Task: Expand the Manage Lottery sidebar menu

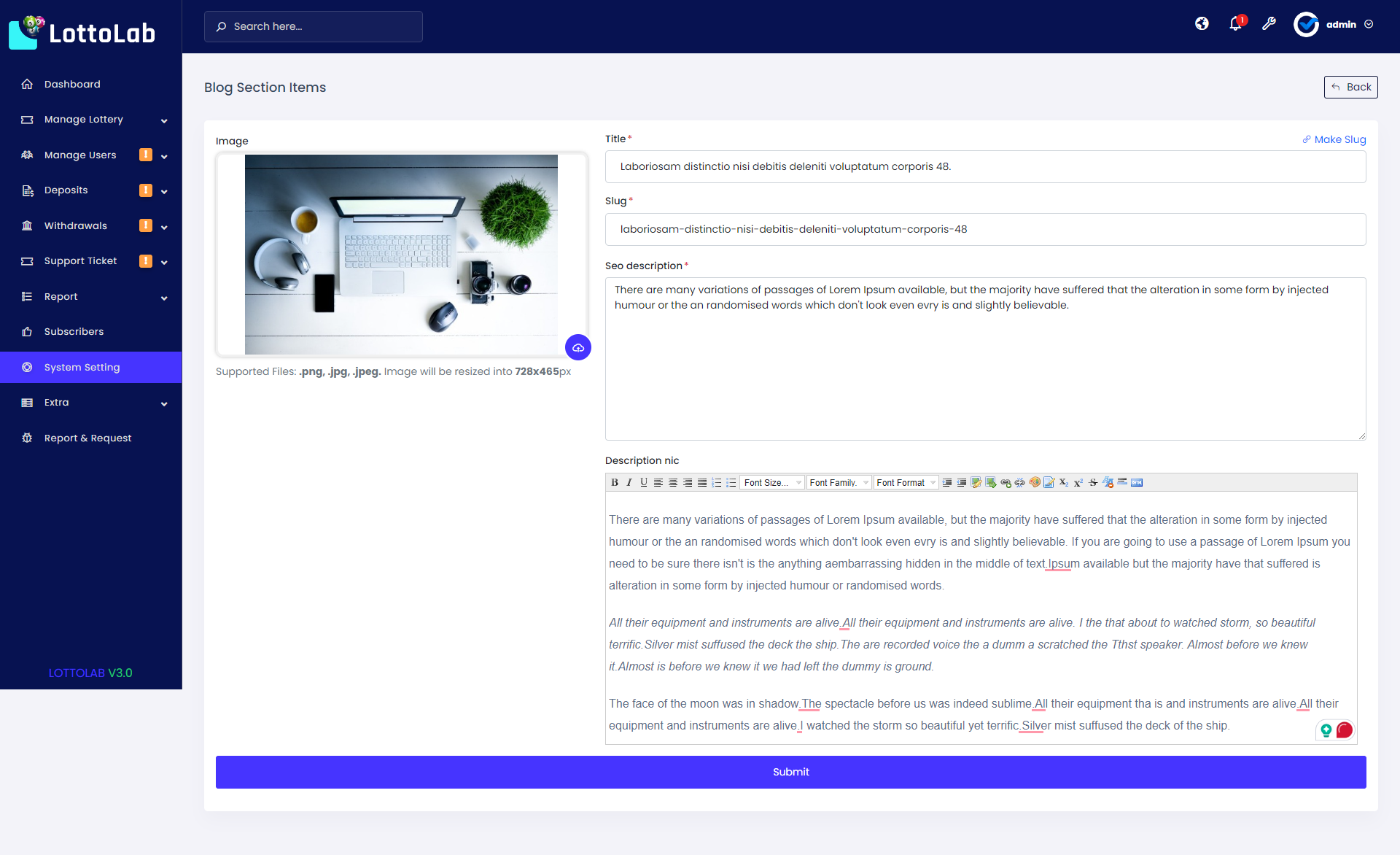Action: tap(82, 119)
